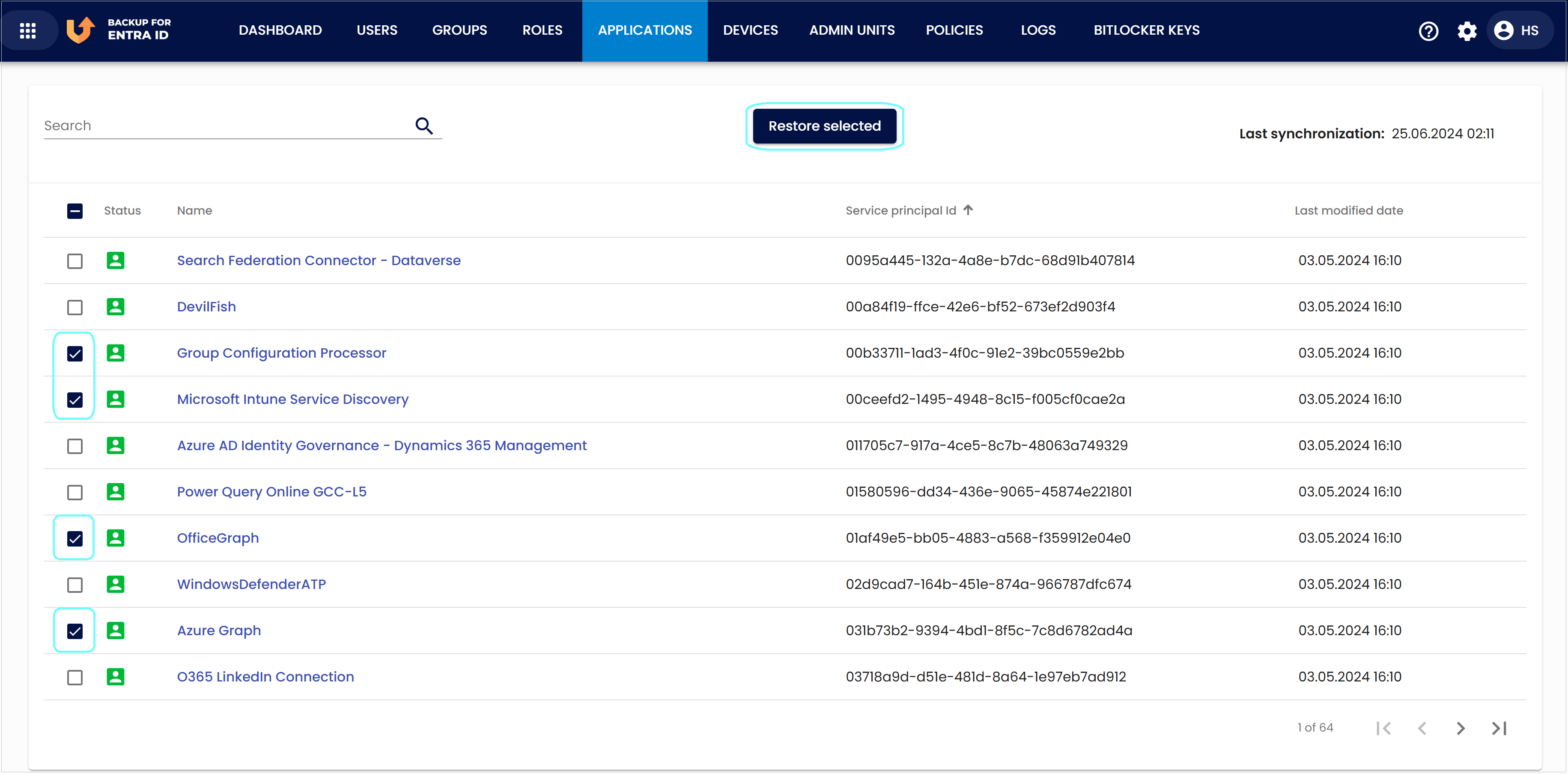Uncheck the Azure Graph checkbox
The image size is (1568, 774).
click(x=75, y=631)
